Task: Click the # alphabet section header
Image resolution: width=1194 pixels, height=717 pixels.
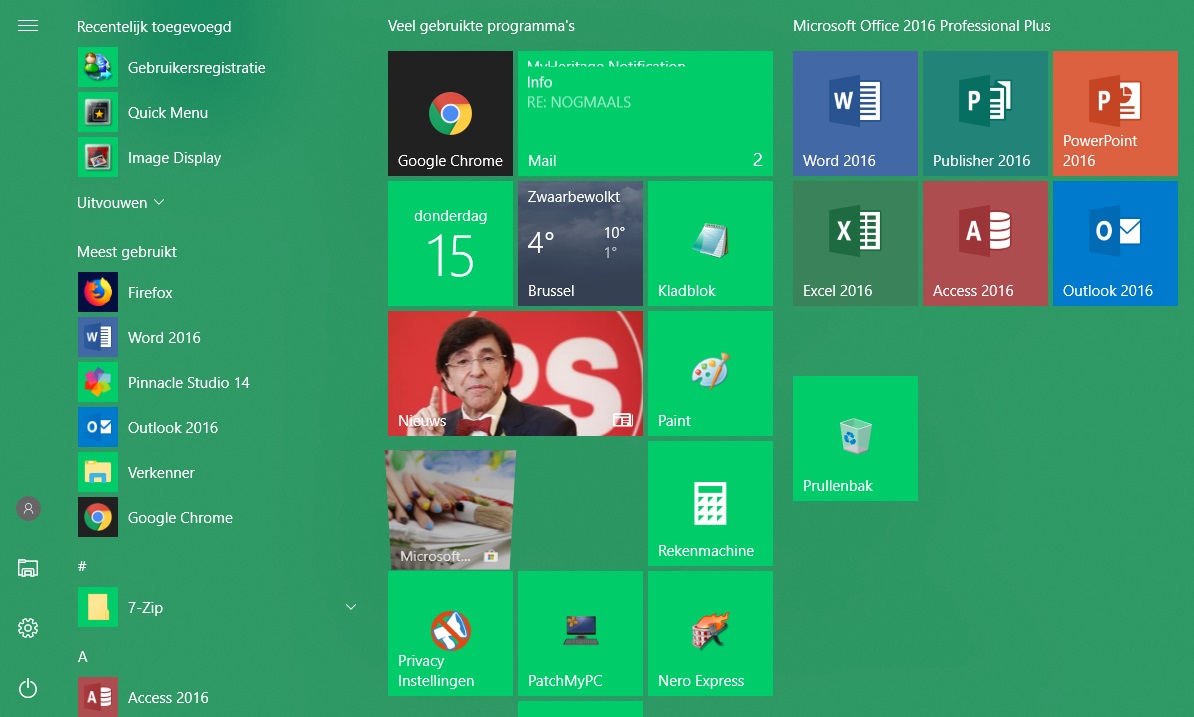Action: pos(82,566)
